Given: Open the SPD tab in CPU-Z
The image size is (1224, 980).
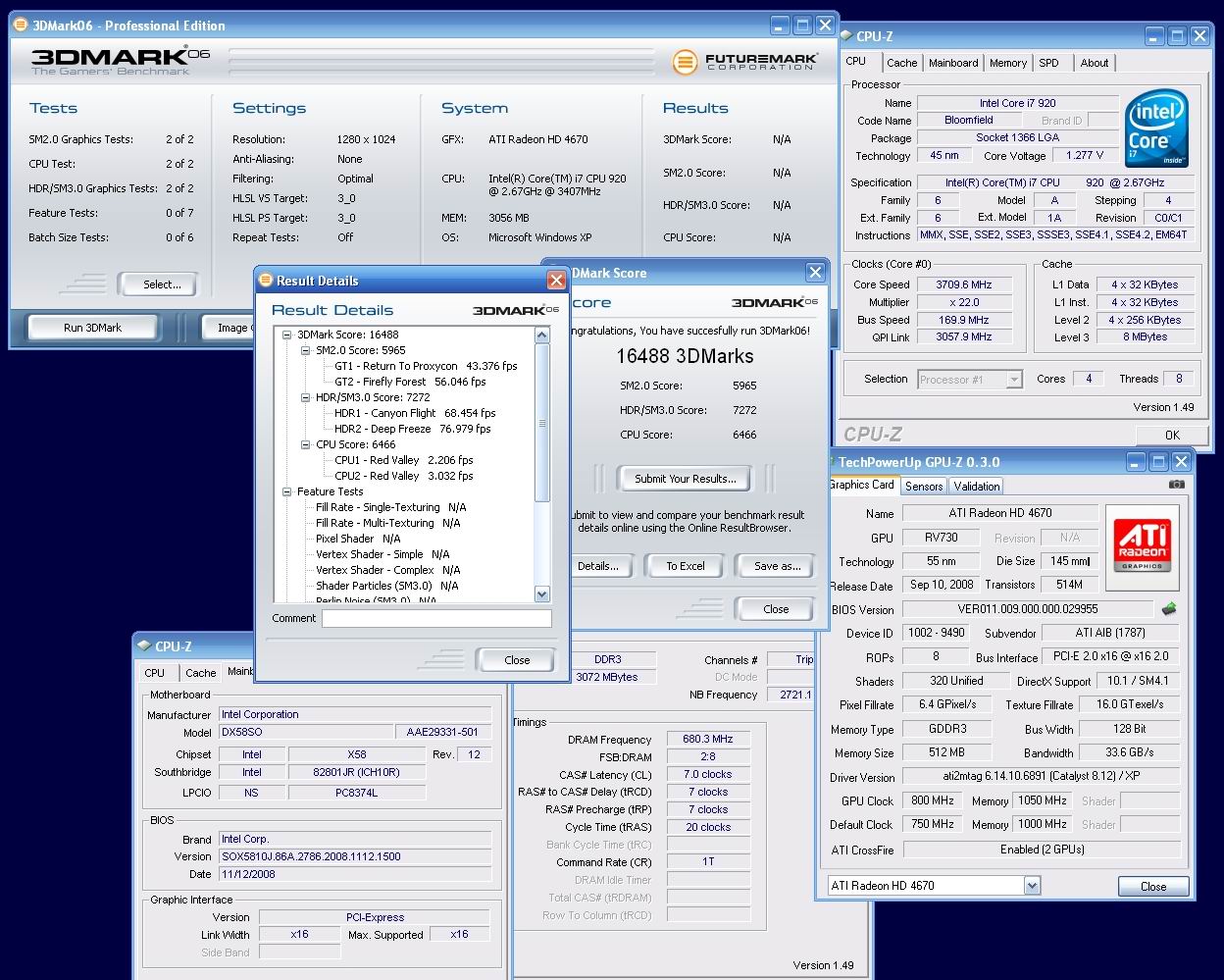Looking at the screenshot, I should tap(1048, 63).
